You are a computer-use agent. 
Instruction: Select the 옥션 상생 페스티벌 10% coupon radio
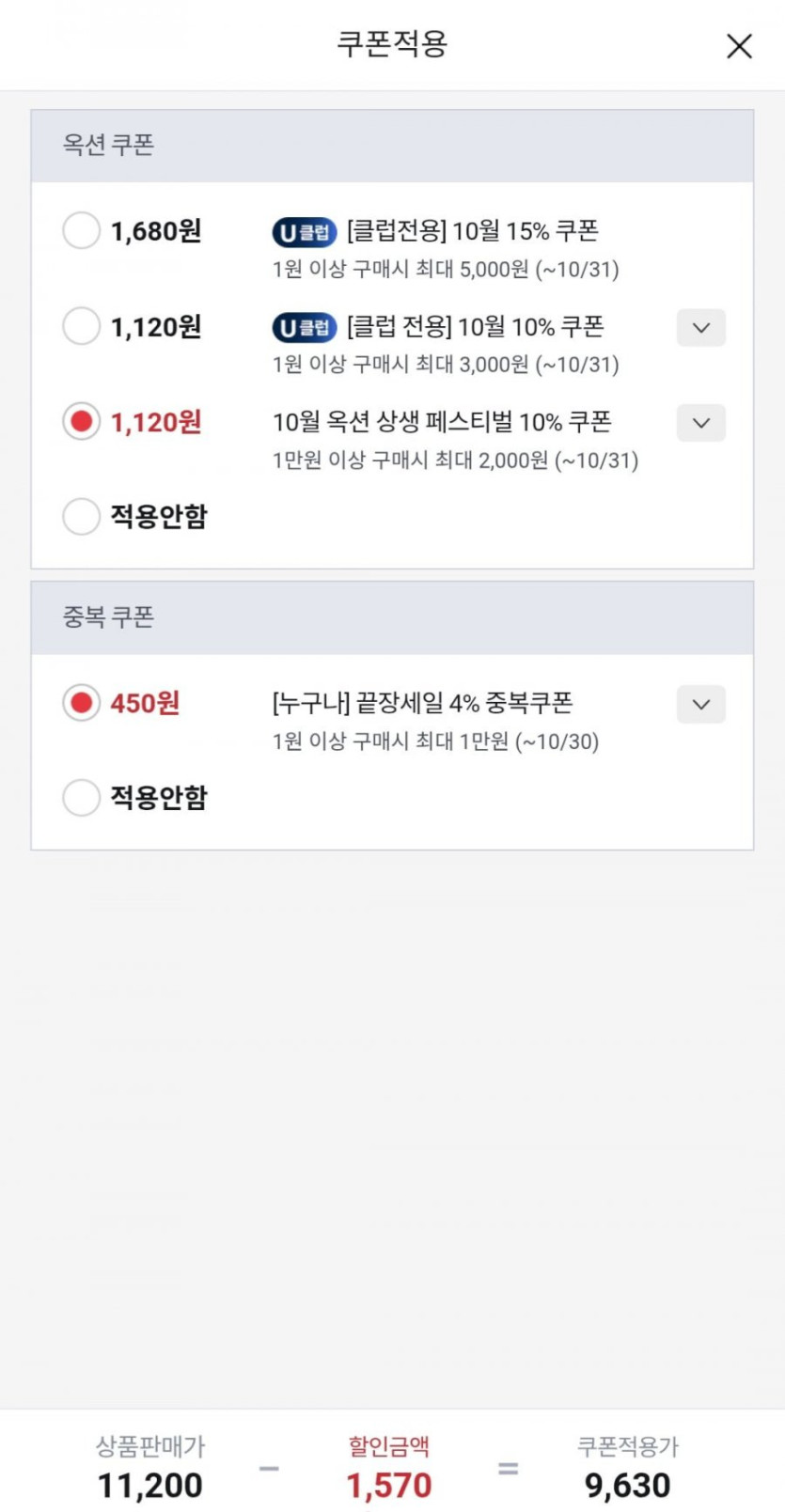81,422
